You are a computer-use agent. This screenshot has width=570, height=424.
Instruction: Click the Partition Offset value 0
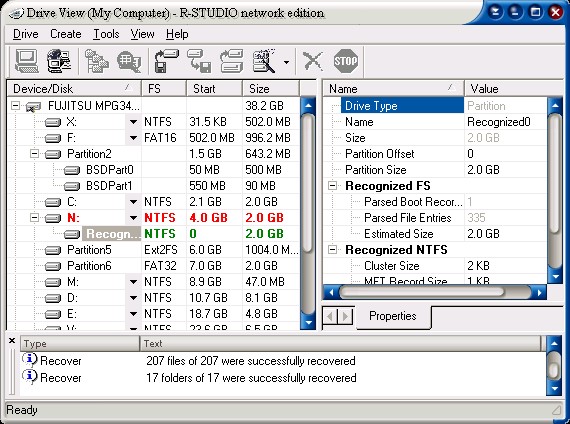coord(470,154)
